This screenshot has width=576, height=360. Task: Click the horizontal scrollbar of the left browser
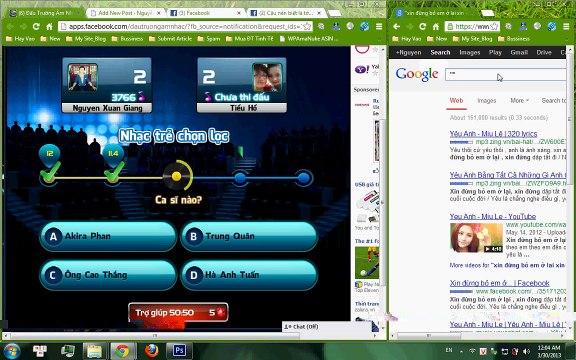point(154,335)
